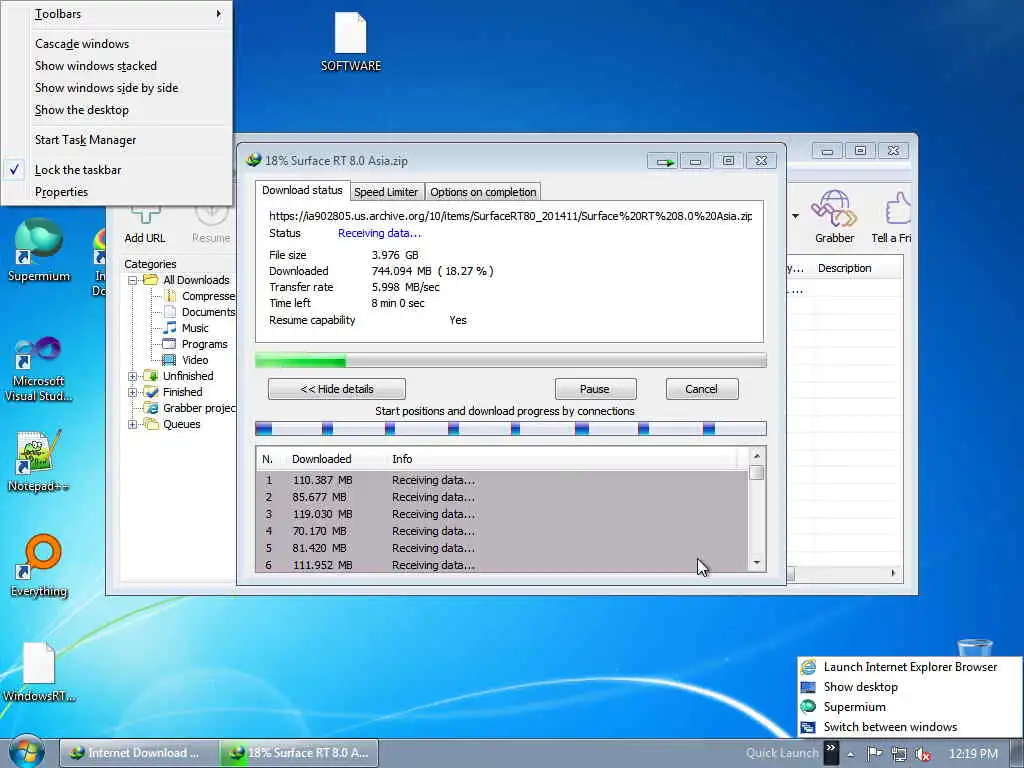Select the SOFTWARE file on desktop
The image size is (1024, 768).
pos(351,42)
